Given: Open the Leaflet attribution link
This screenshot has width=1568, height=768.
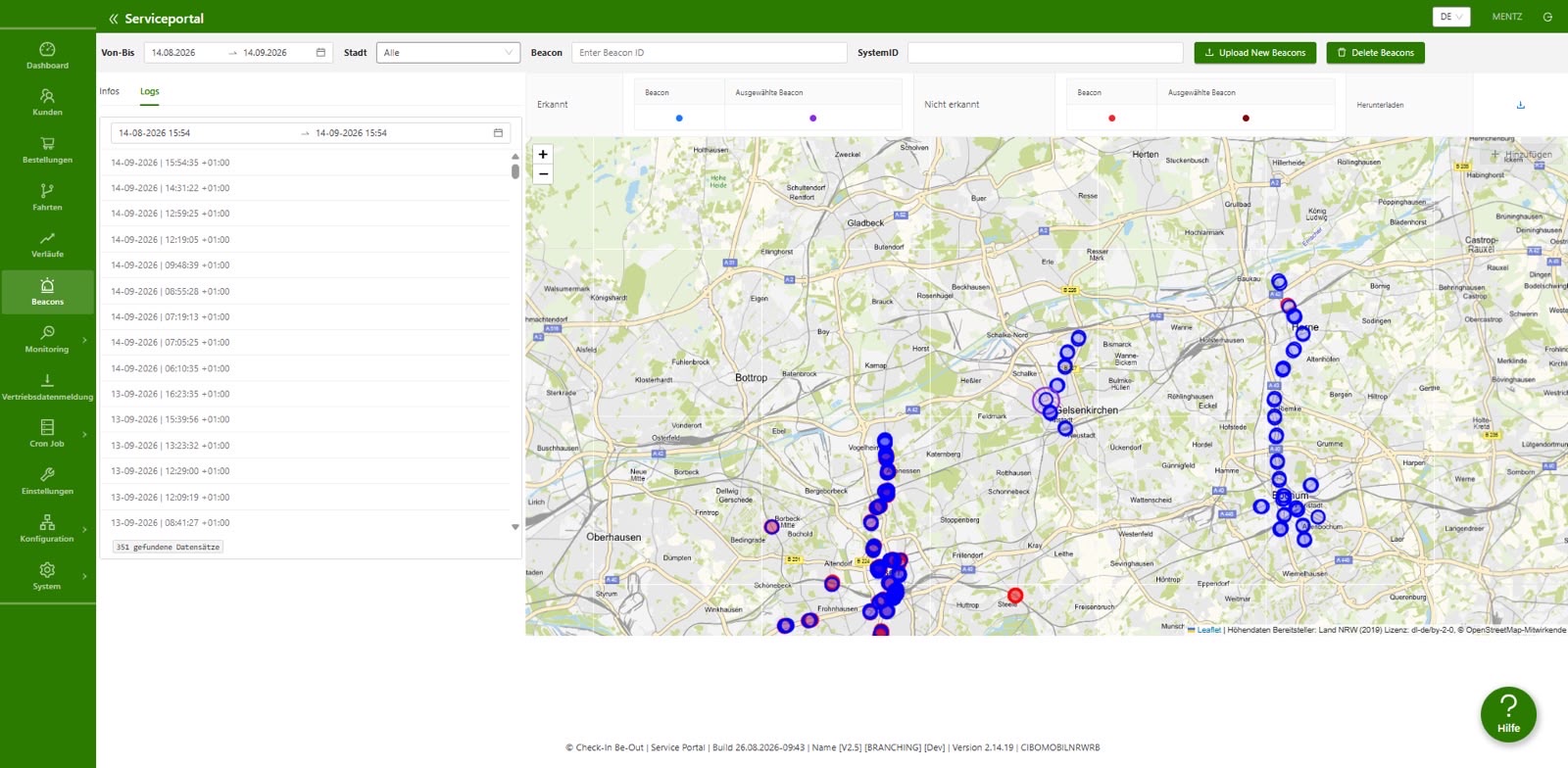Looking at the screenshot, I should point(1208,630).
